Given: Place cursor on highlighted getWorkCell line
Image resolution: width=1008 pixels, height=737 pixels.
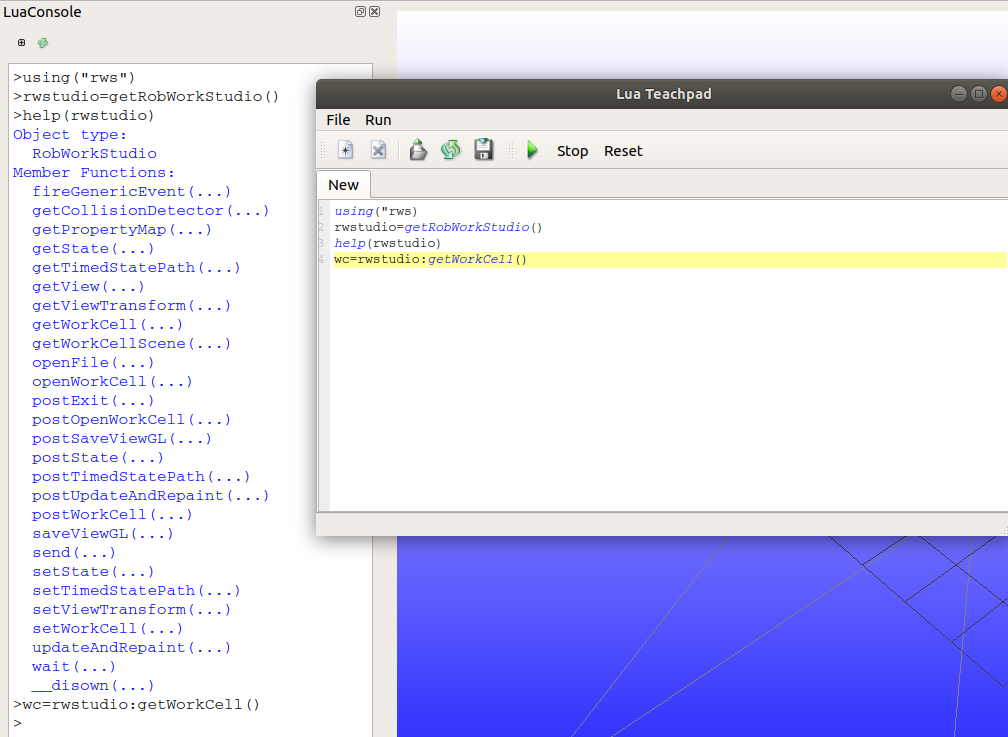Looking at the screenshot, I should point(669,259).
